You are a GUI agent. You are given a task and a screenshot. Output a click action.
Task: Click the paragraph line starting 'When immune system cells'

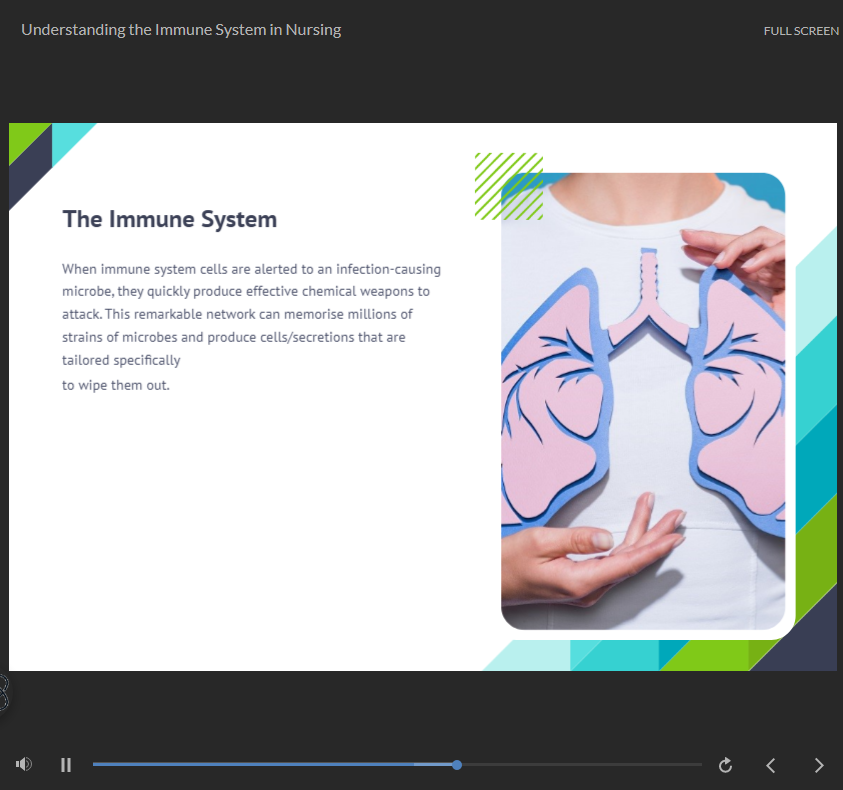tap(251, 269)
